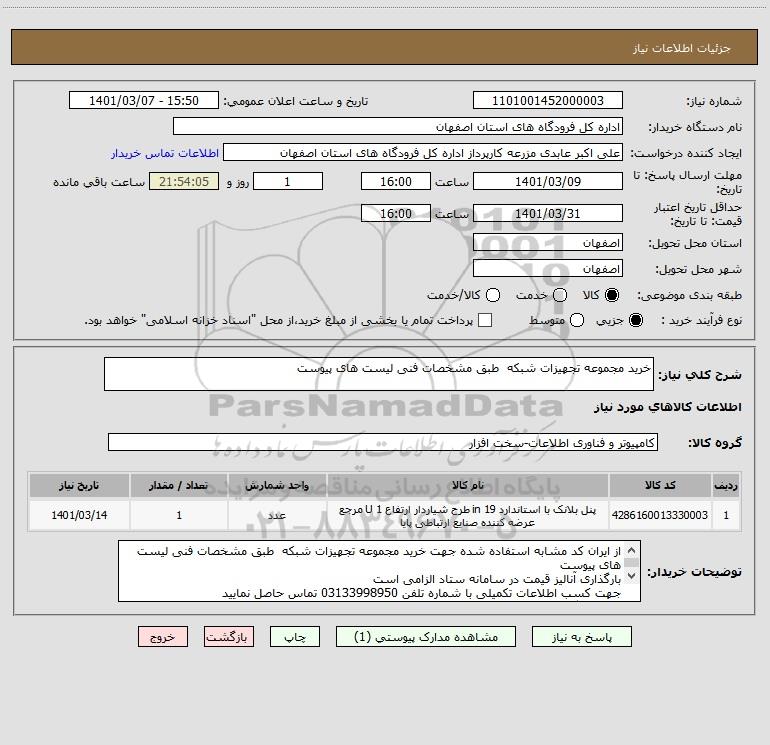Click the request creator name field
The image size is (770, 745).
point(423,153)
